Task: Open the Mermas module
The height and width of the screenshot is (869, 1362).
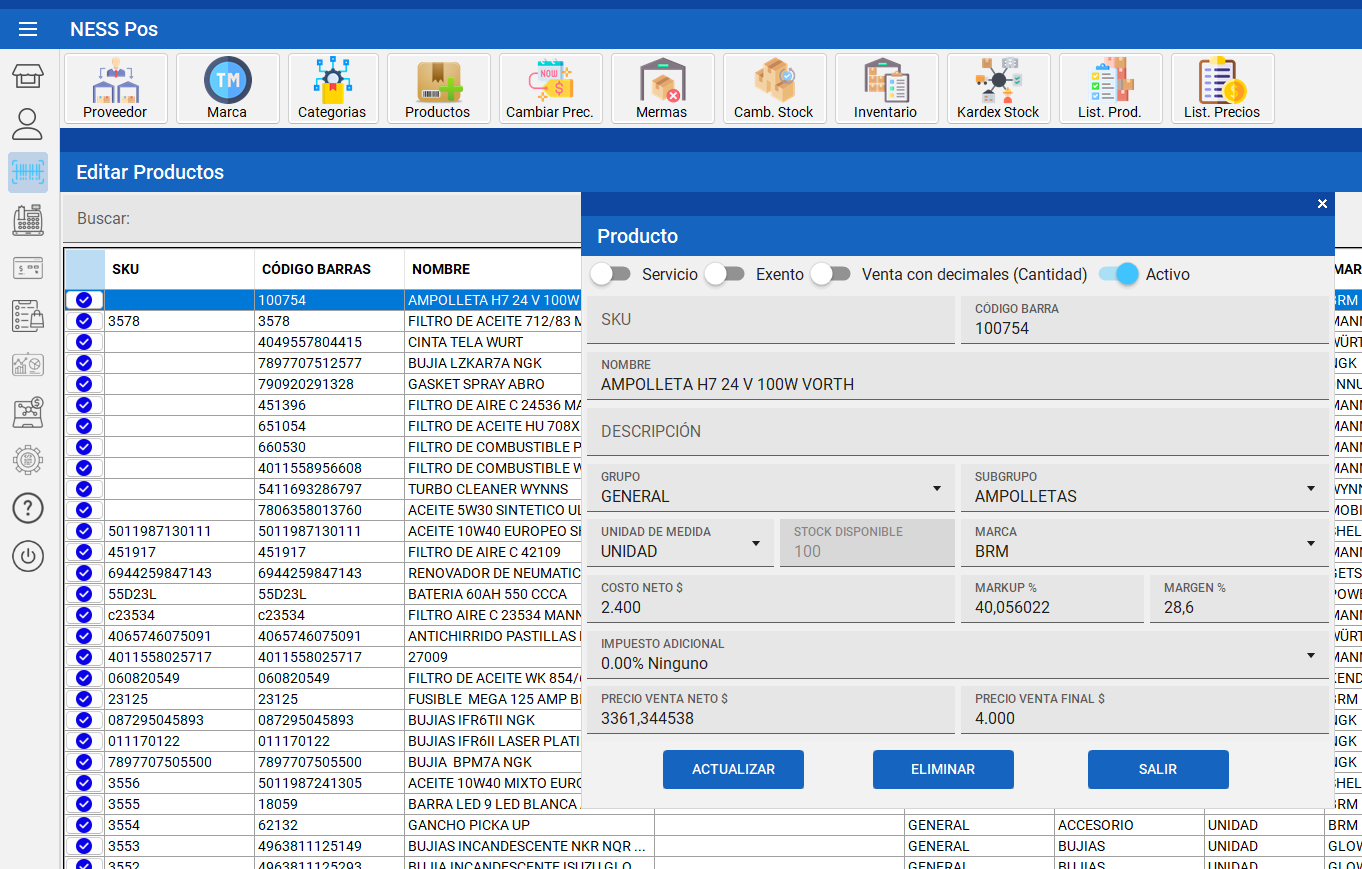Action: pos(662,89)
